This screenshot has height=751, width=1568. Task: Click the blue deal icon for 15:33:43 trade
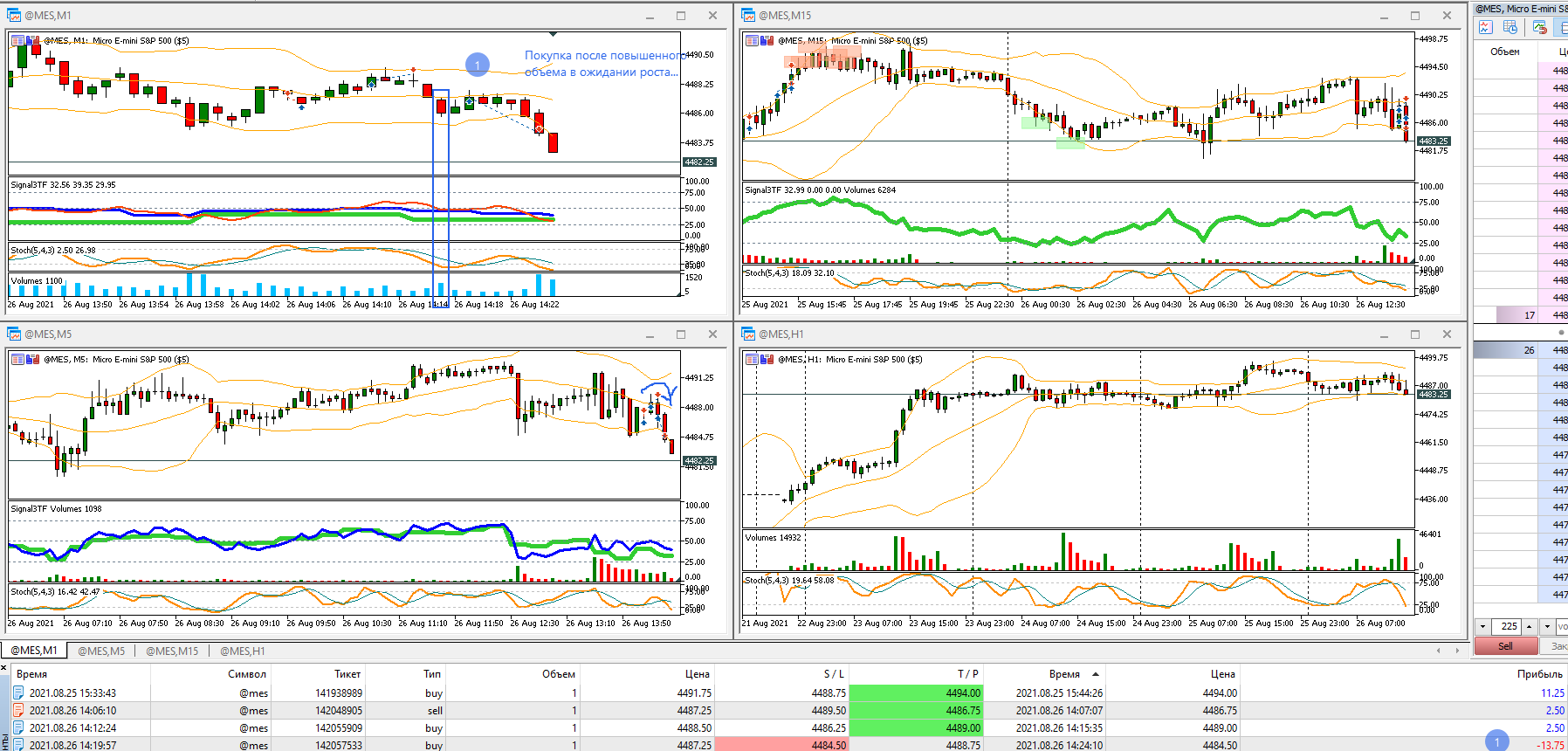coord(18,692)
